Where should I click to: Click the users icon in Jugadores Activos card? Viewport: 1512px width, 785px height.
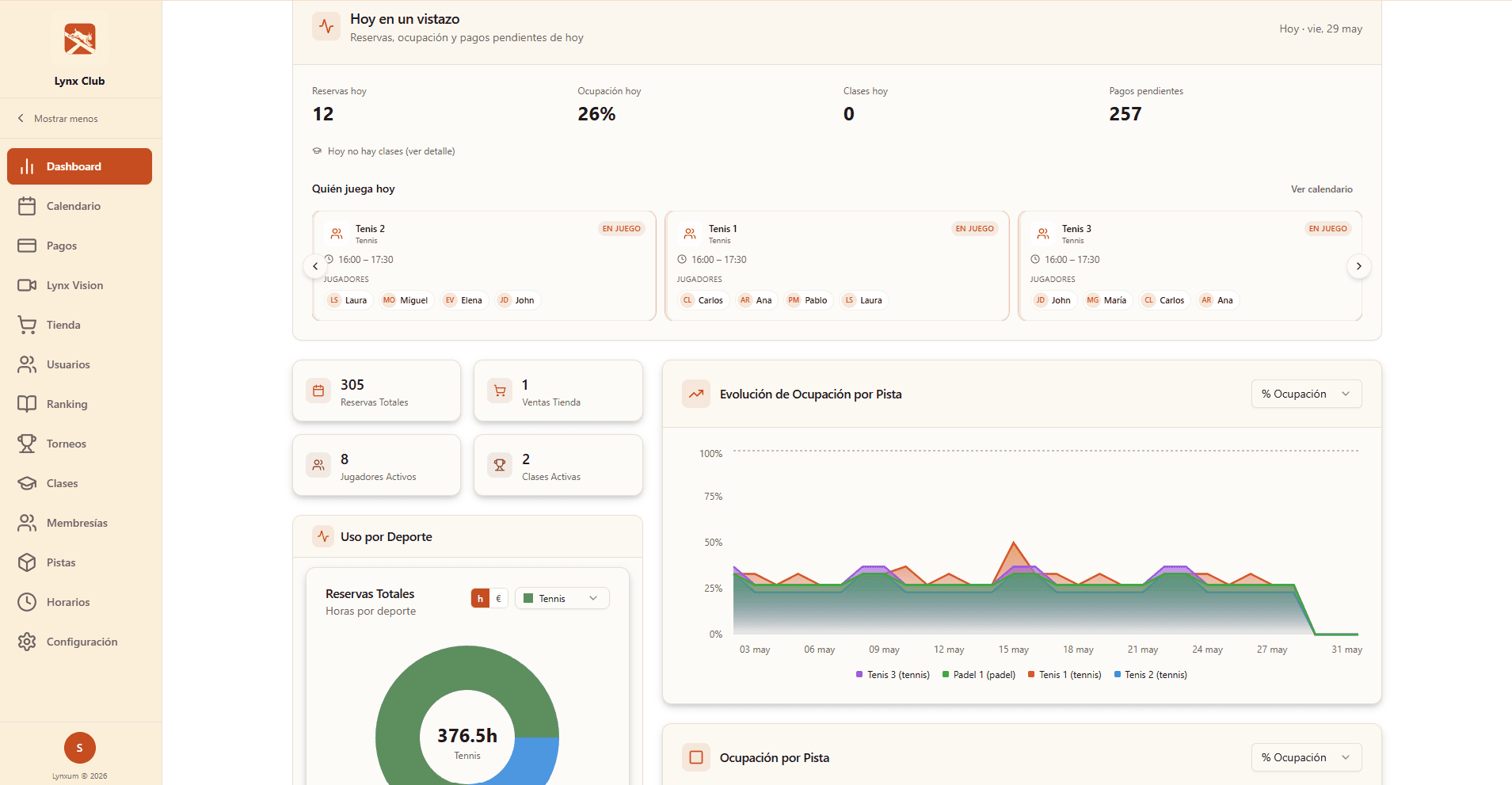tap(318, 465)
